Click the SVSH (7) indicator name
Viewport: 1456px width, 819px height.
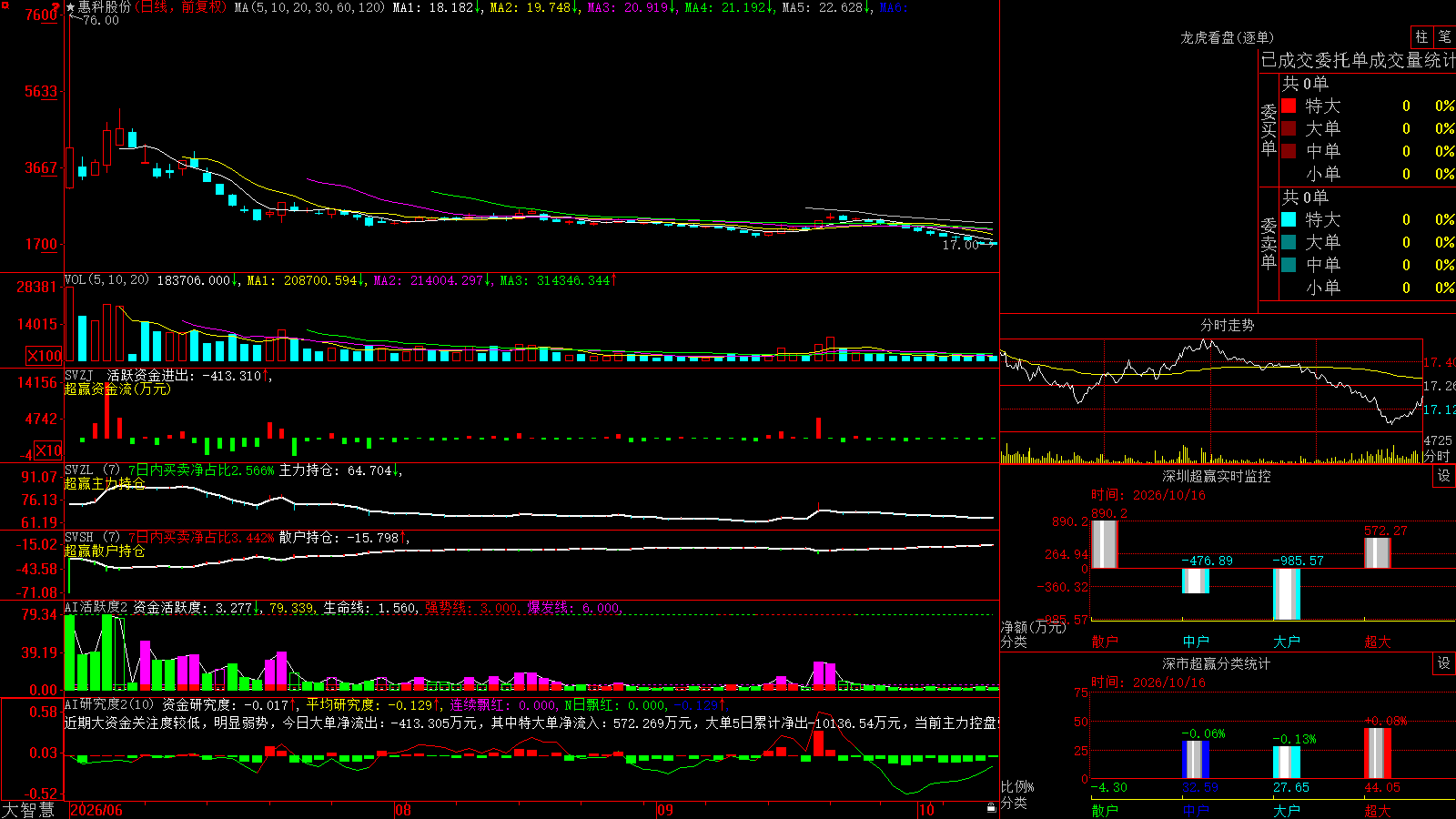pyautogui.click(x=92, y=538)
